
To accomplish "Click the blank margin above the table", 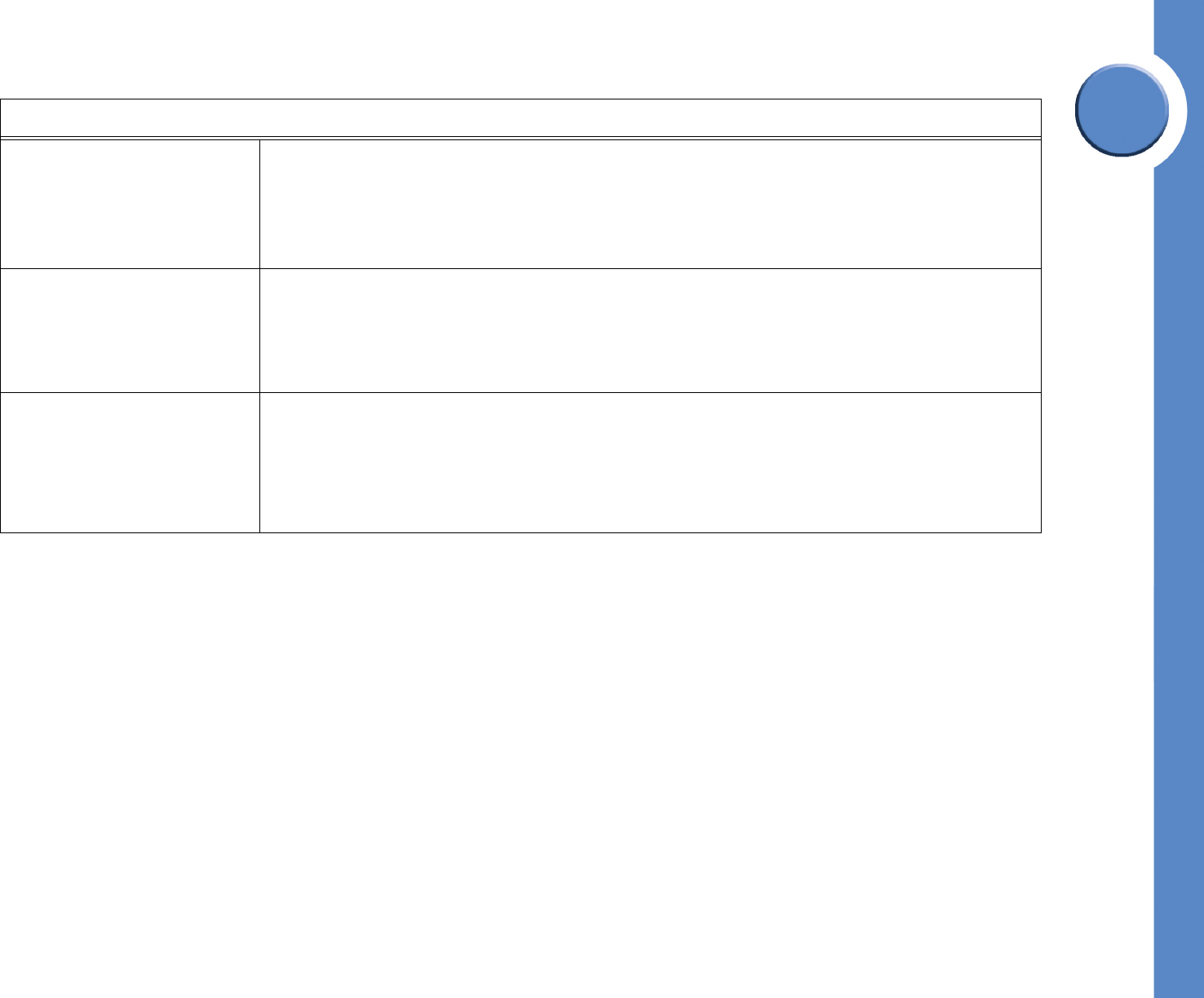I will (522, 49).
